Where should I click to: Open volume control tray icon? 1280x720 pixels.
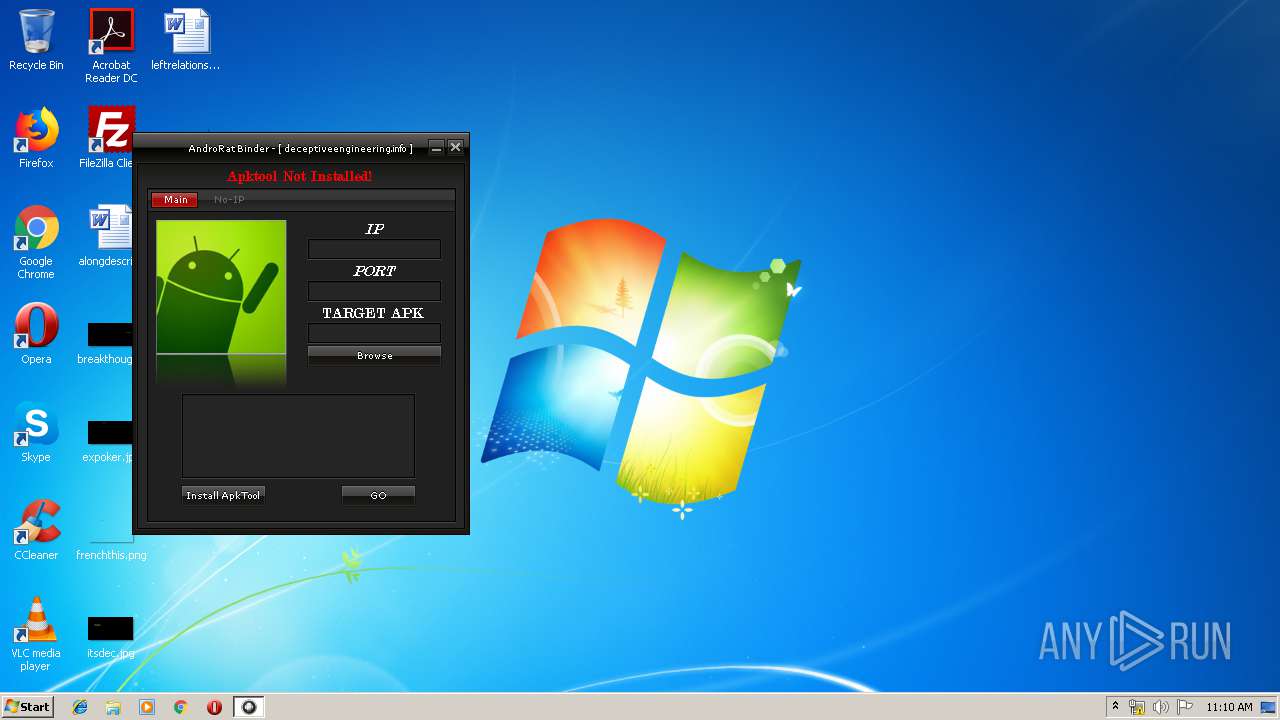[x=1160, y=707]
